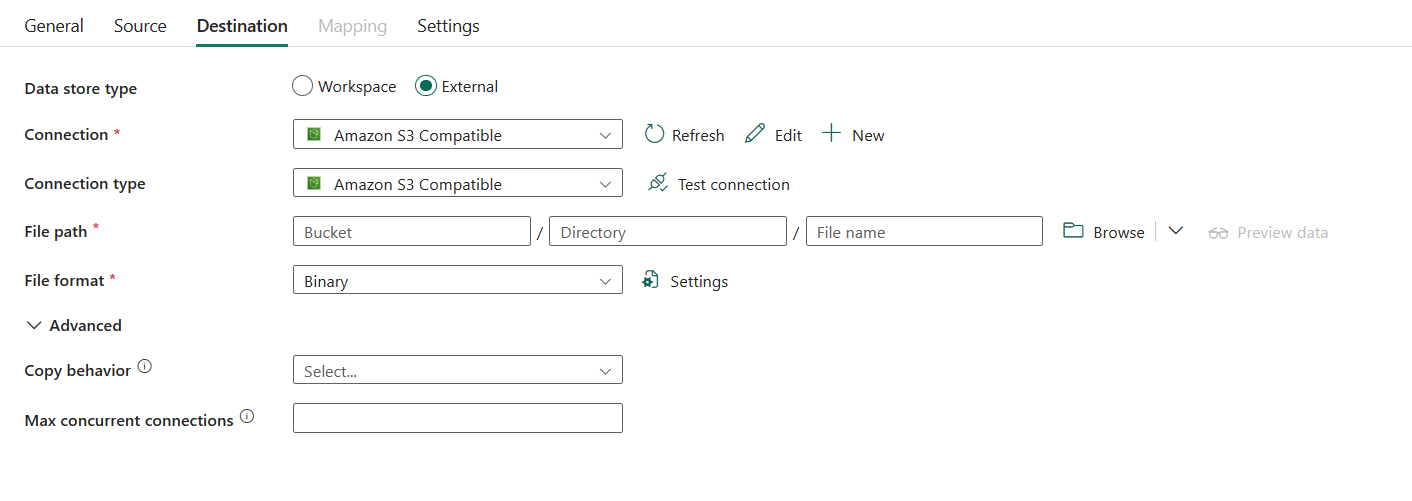
Task: Open the Settings tab
Action: click(x=448, y=26)
